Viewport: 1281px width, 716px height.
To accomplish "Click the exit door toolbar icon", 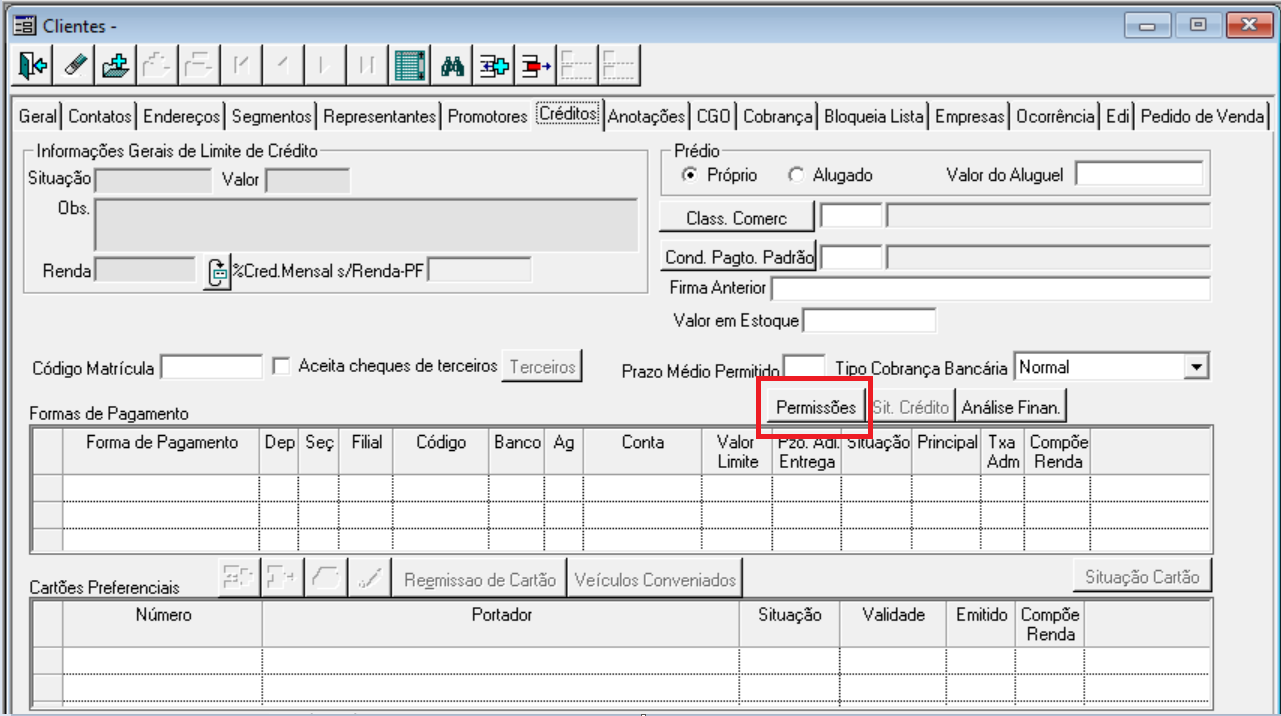I will click(x=33, y=66).
